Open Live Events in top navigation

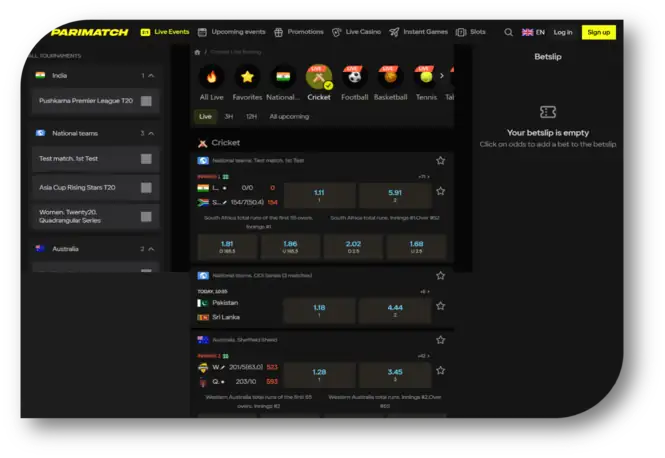coord(165,32)
